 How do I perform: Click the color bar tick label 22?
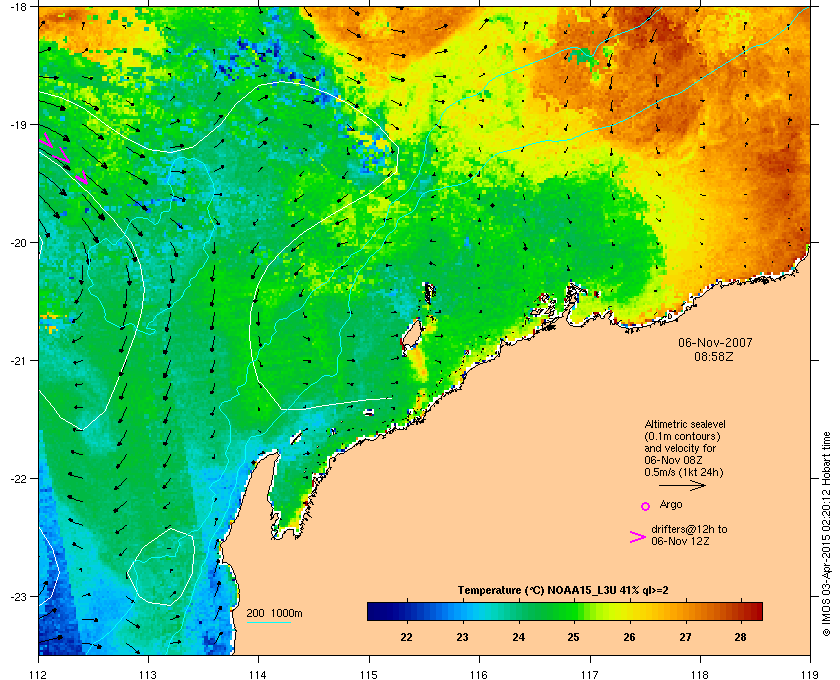407,637
